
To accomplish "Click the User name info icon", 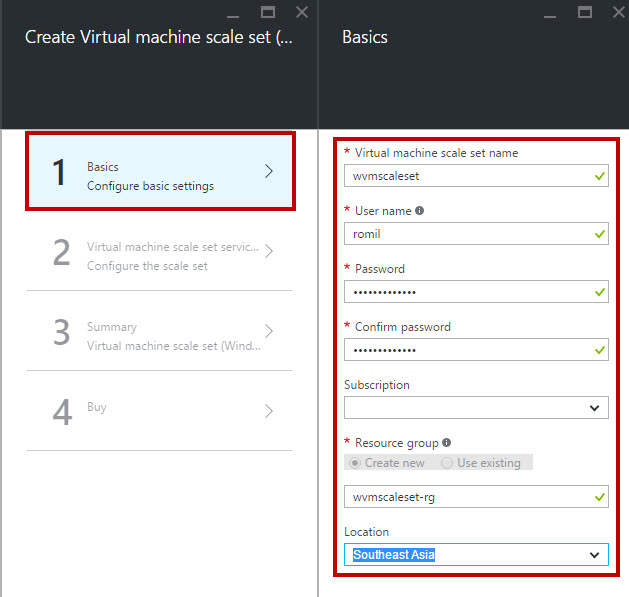I will click(419, 211).
